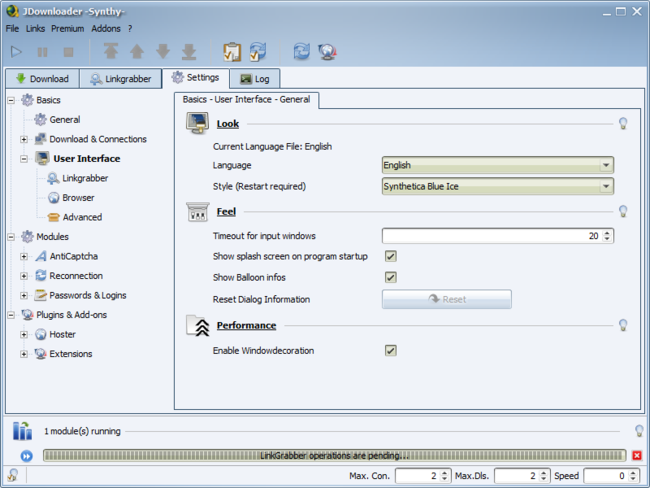
Task: Open the Links menu
Action: coord(35,29)
